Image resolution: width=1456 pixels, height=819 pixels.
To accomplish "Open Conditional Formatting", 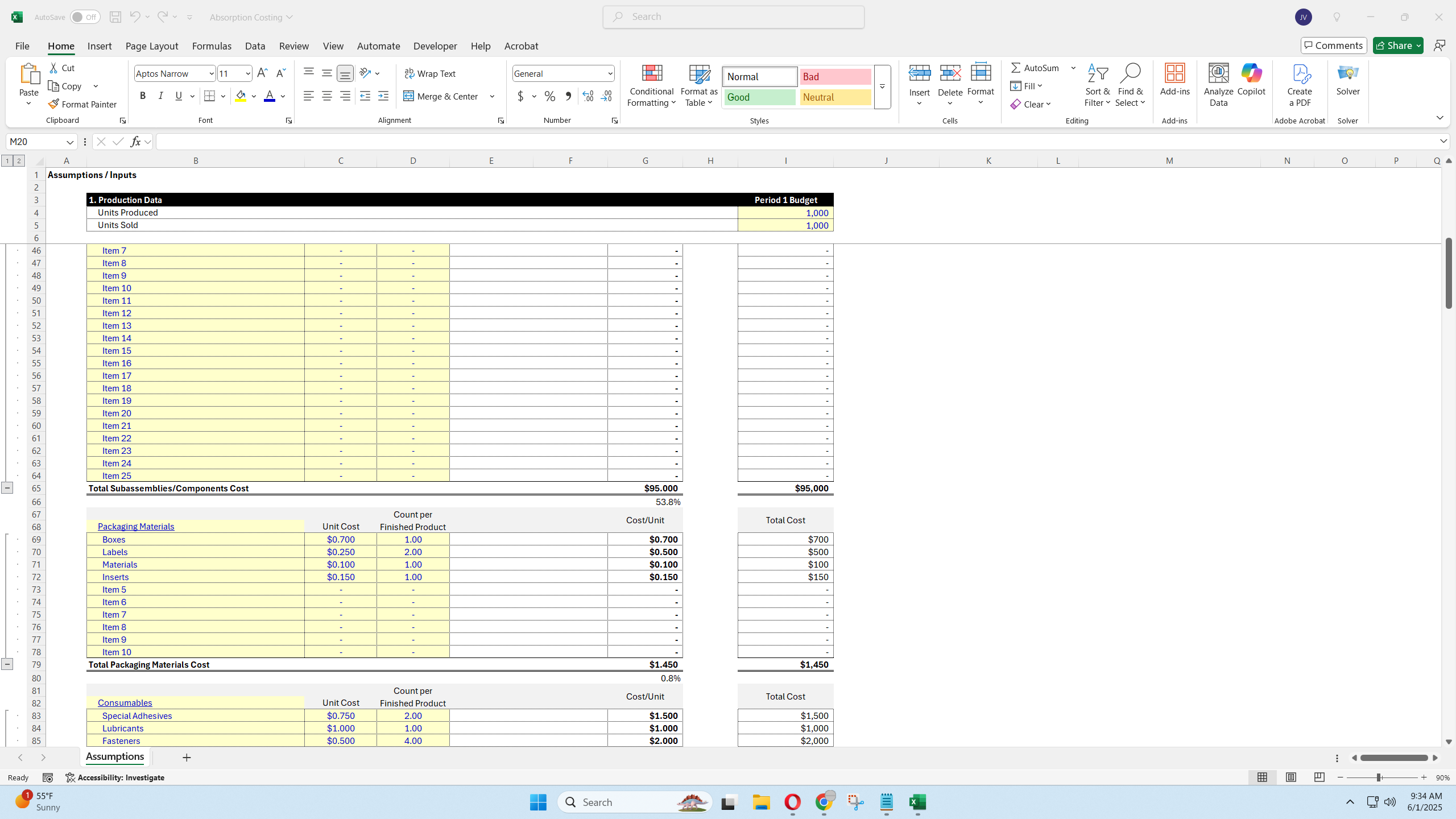I will 651,85.
